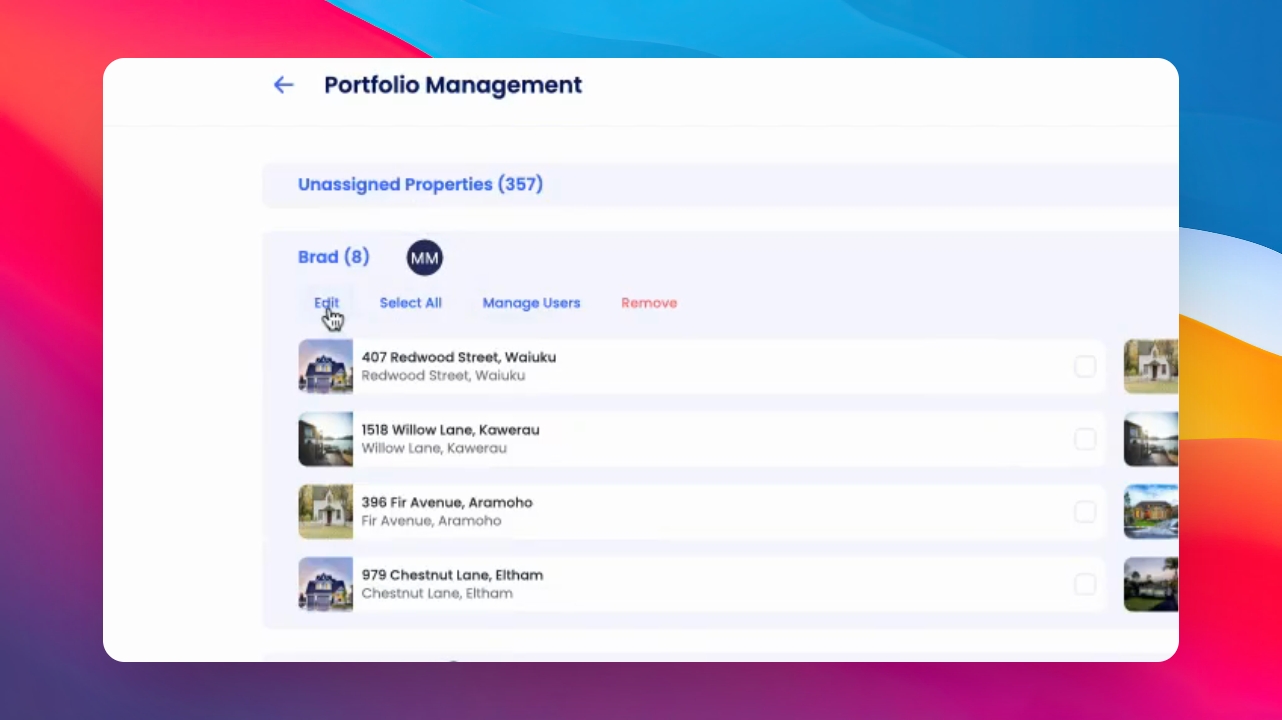
Task: Click the "Chestnut Lane, Eltham" subtitle
Action: pos(437,593)
